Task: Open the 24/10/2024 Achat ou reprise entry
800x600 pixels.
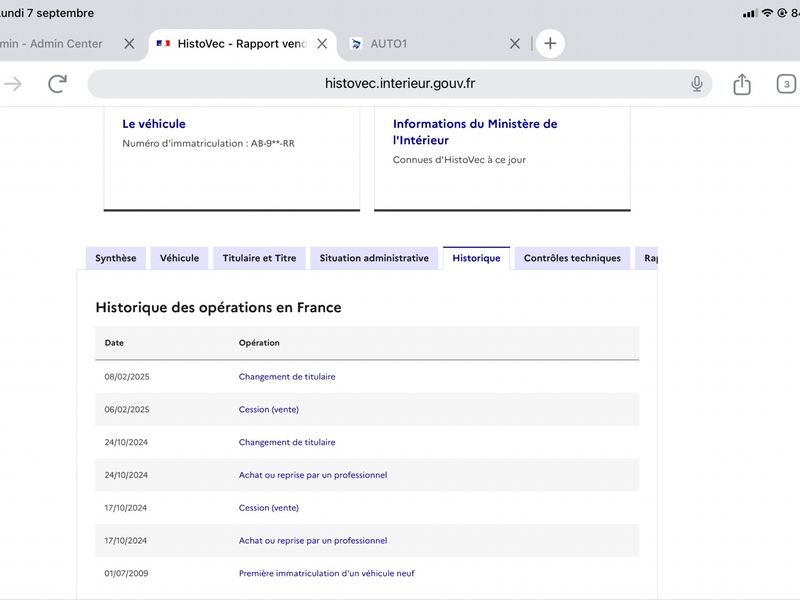Action: (313, 475)
